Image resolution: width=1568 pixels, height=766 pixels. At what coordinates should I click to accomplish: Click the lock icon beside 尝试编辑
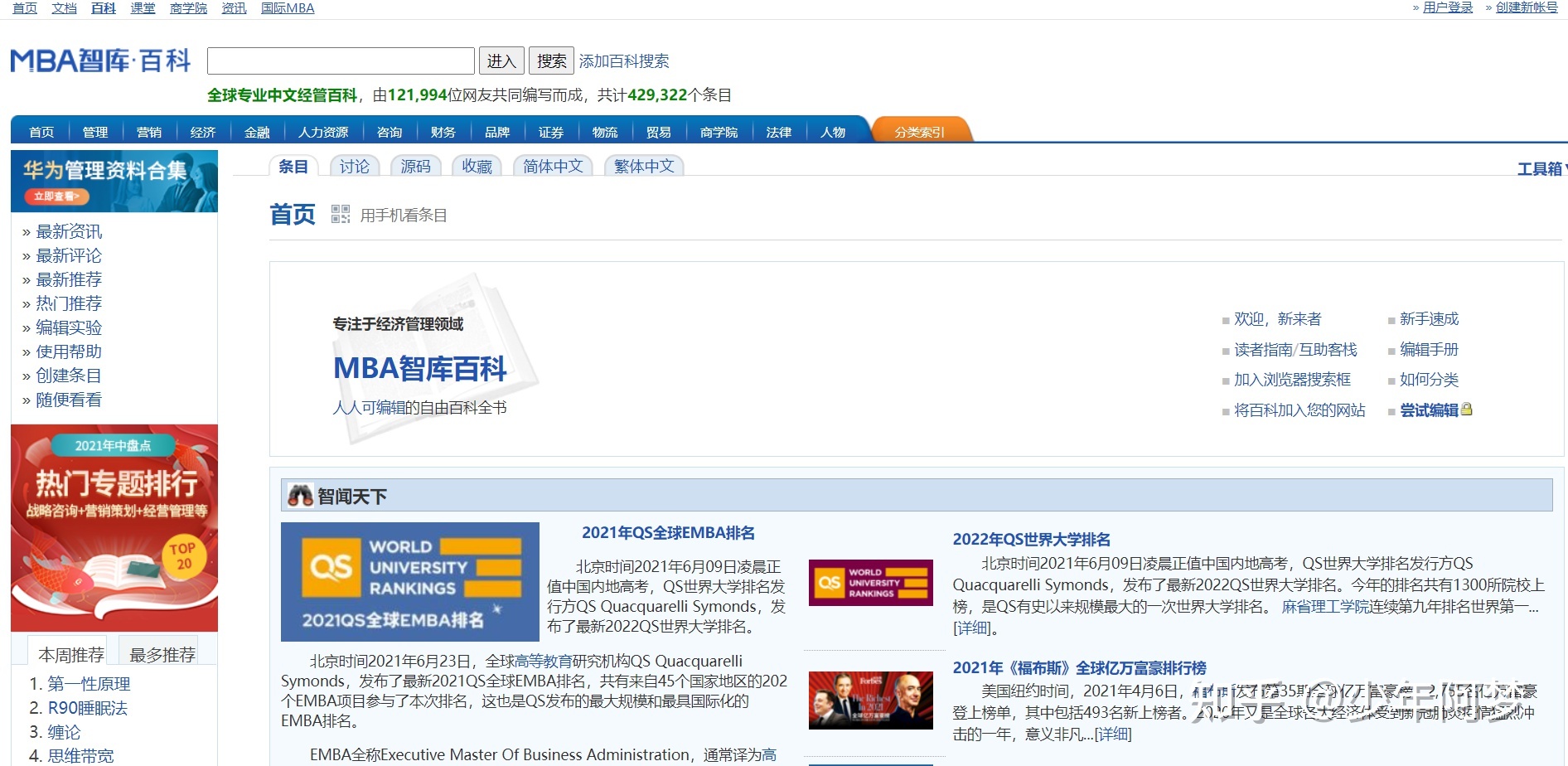(1467, 410)
